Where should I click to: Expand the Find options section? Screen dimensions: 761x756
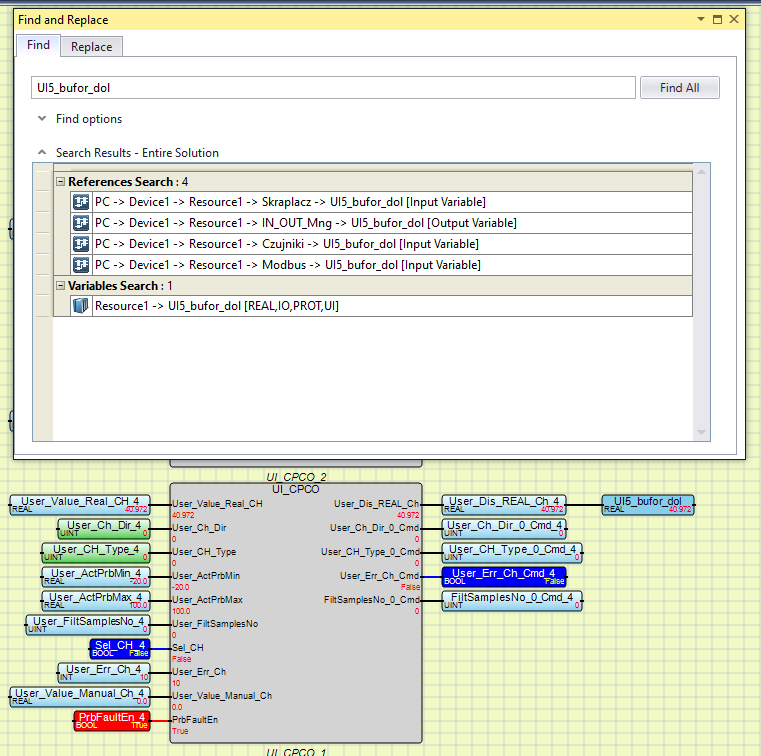(x=42, y=118)
